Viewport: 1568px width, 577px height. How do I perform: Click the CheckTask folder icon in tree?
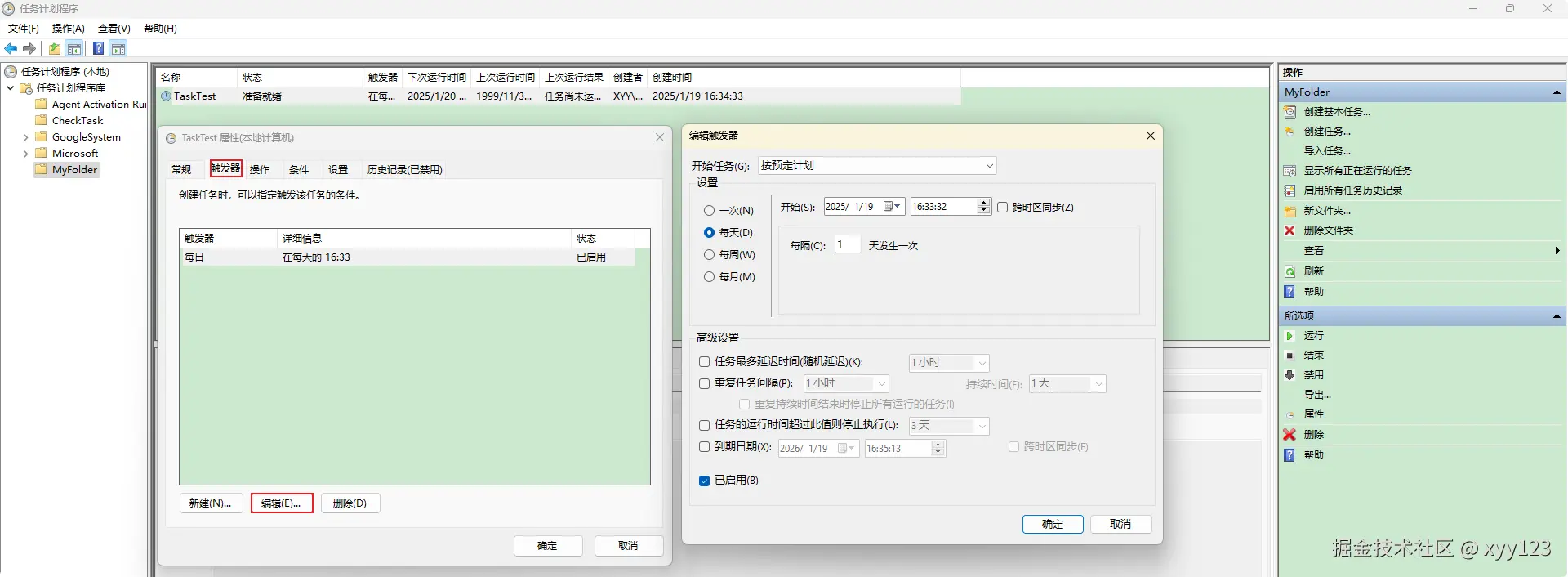pos(42,121)
